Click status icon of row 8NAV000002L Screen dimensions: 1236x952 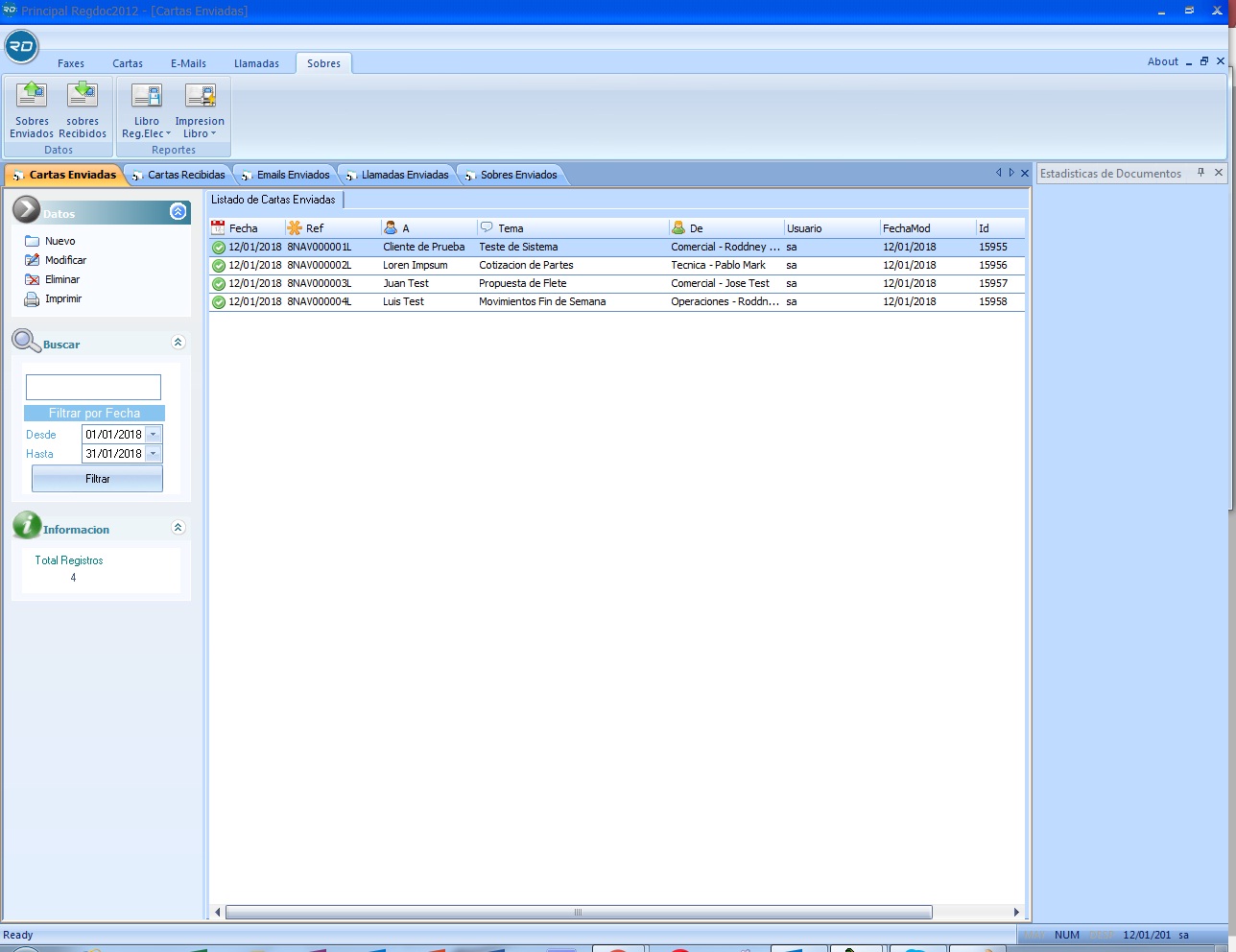pos(219,266)
